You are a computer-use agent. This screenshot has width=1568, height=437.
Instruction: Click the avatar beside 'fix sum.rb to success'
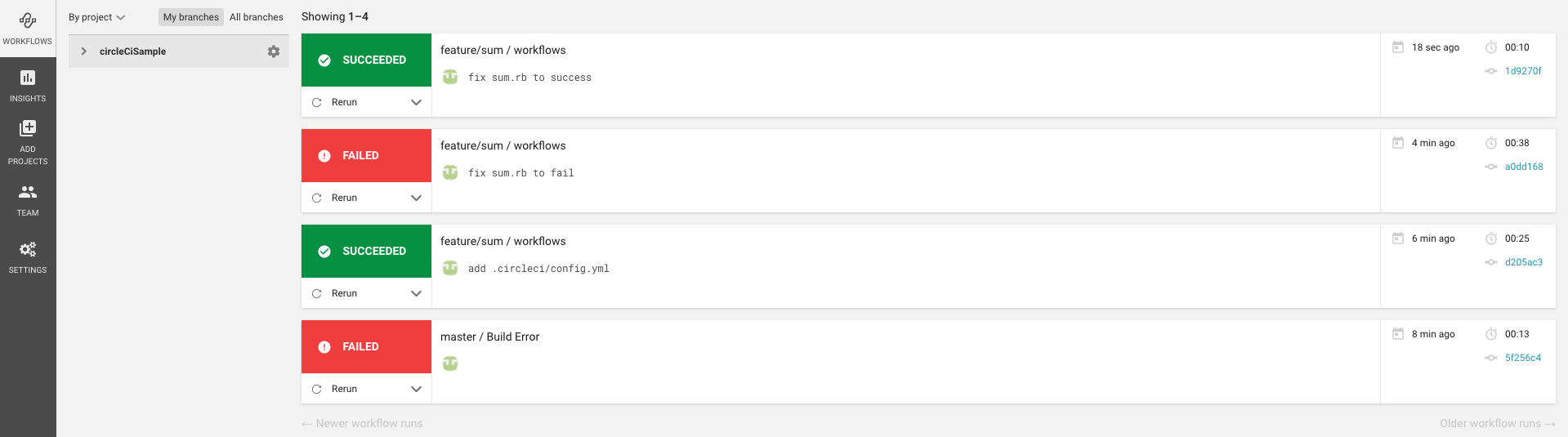(x=450, y=77)
